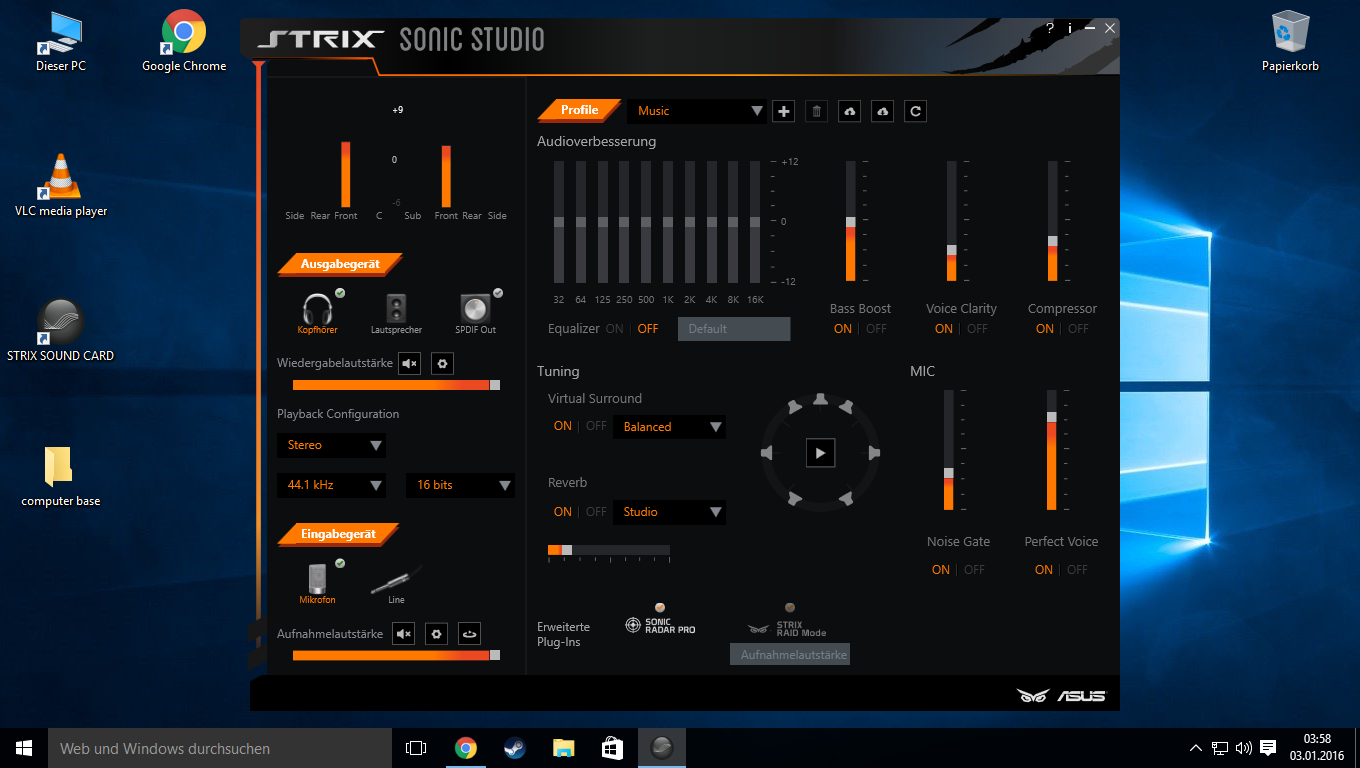Add a new profile with plus icon

point(784,112)
